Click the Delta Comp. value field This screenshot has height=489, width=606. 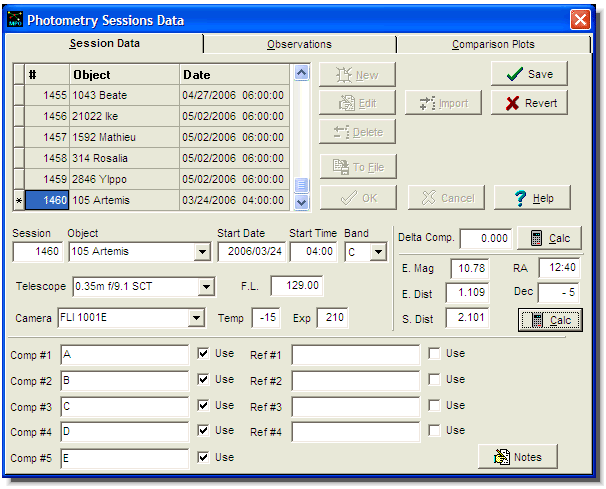coord(486,238)
